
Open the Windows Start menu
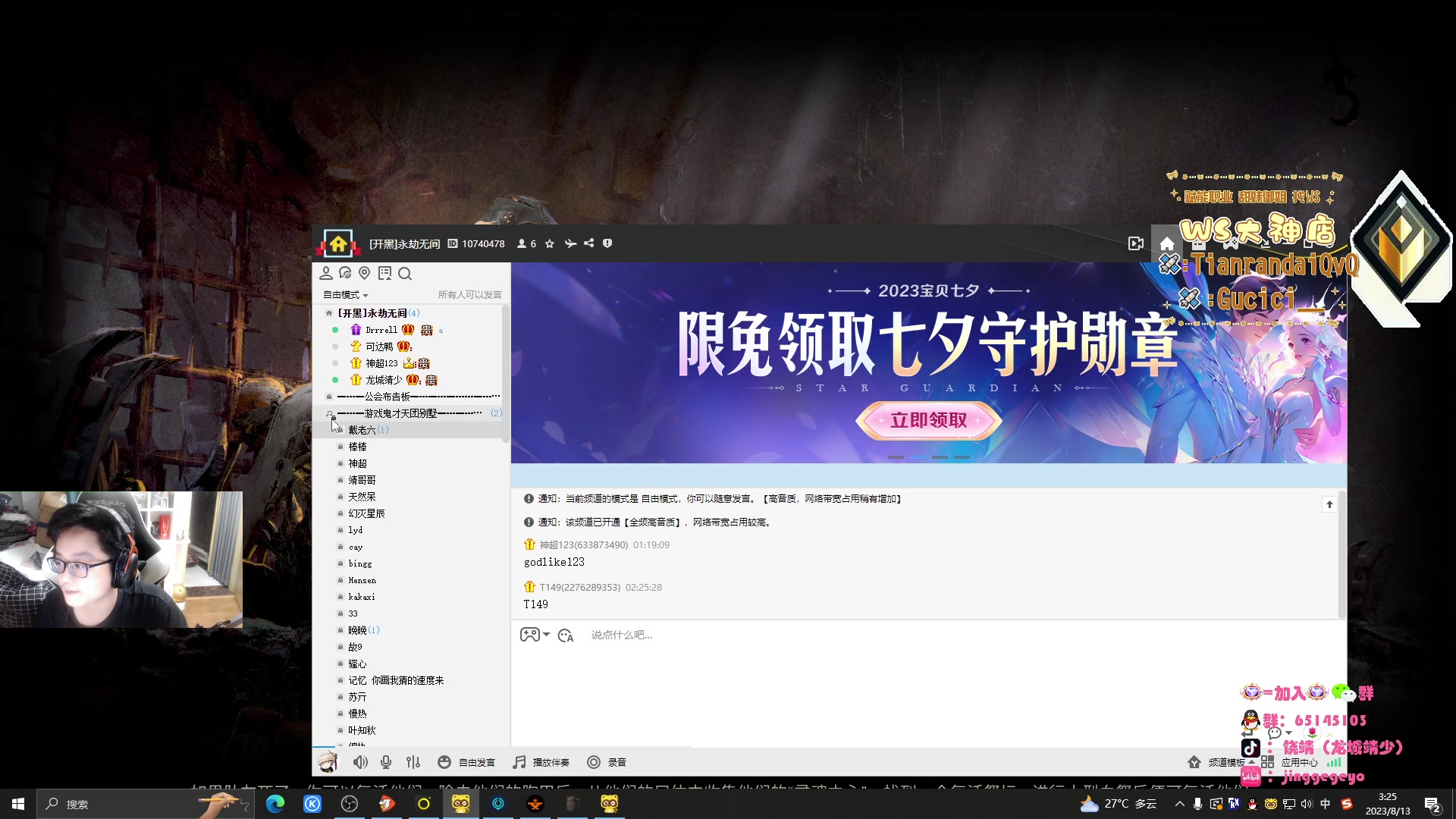pyautogui.click(x=18, y=804)
